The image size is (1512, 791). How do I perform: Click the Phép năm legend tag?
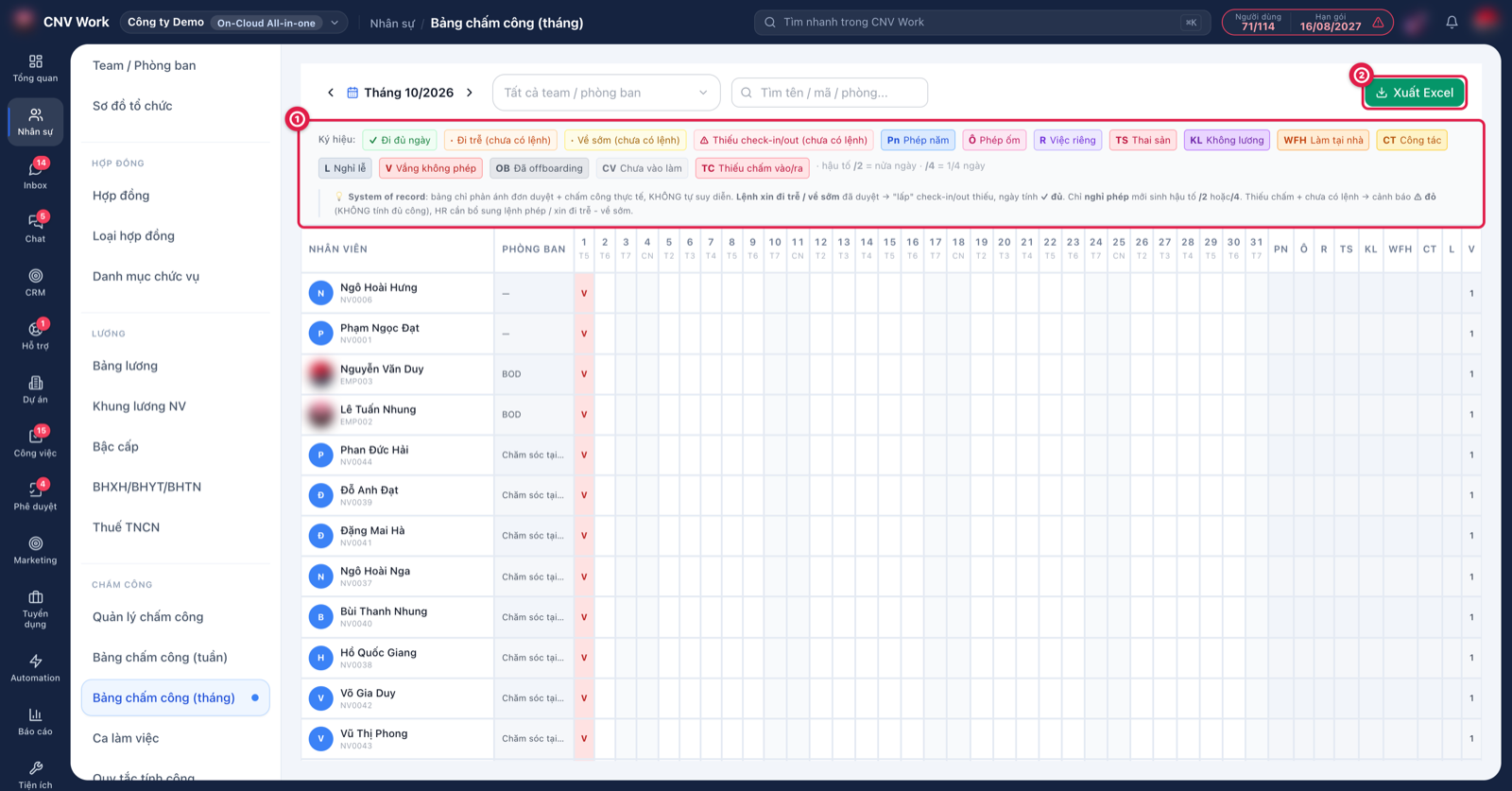click(918, 140)
